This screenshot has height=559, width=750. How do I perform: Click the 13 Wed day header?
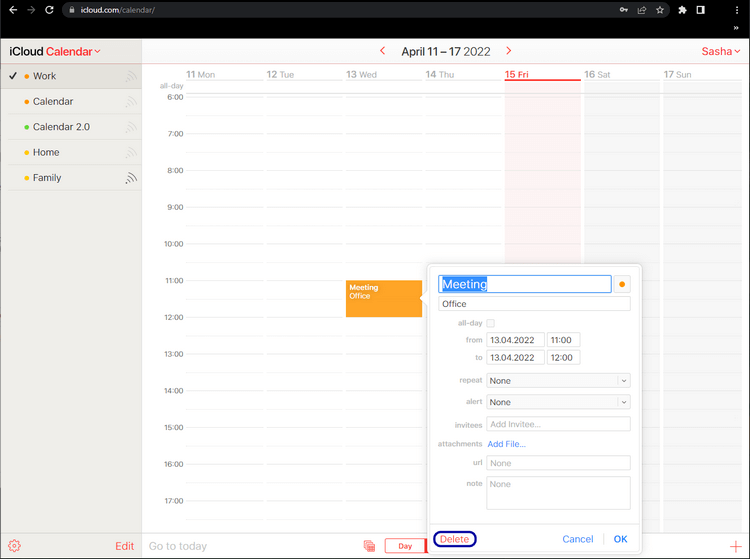click(x=361, y=75)
